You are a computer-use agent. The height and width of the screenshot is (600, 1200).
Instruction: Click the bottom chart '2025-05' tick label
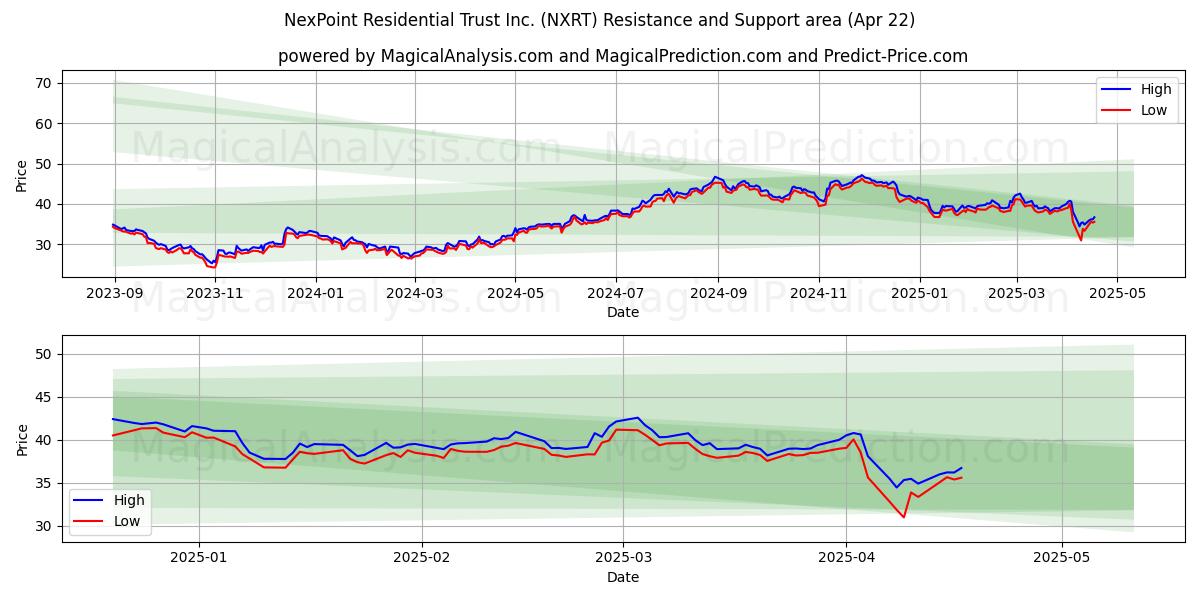coord(1062,559)
